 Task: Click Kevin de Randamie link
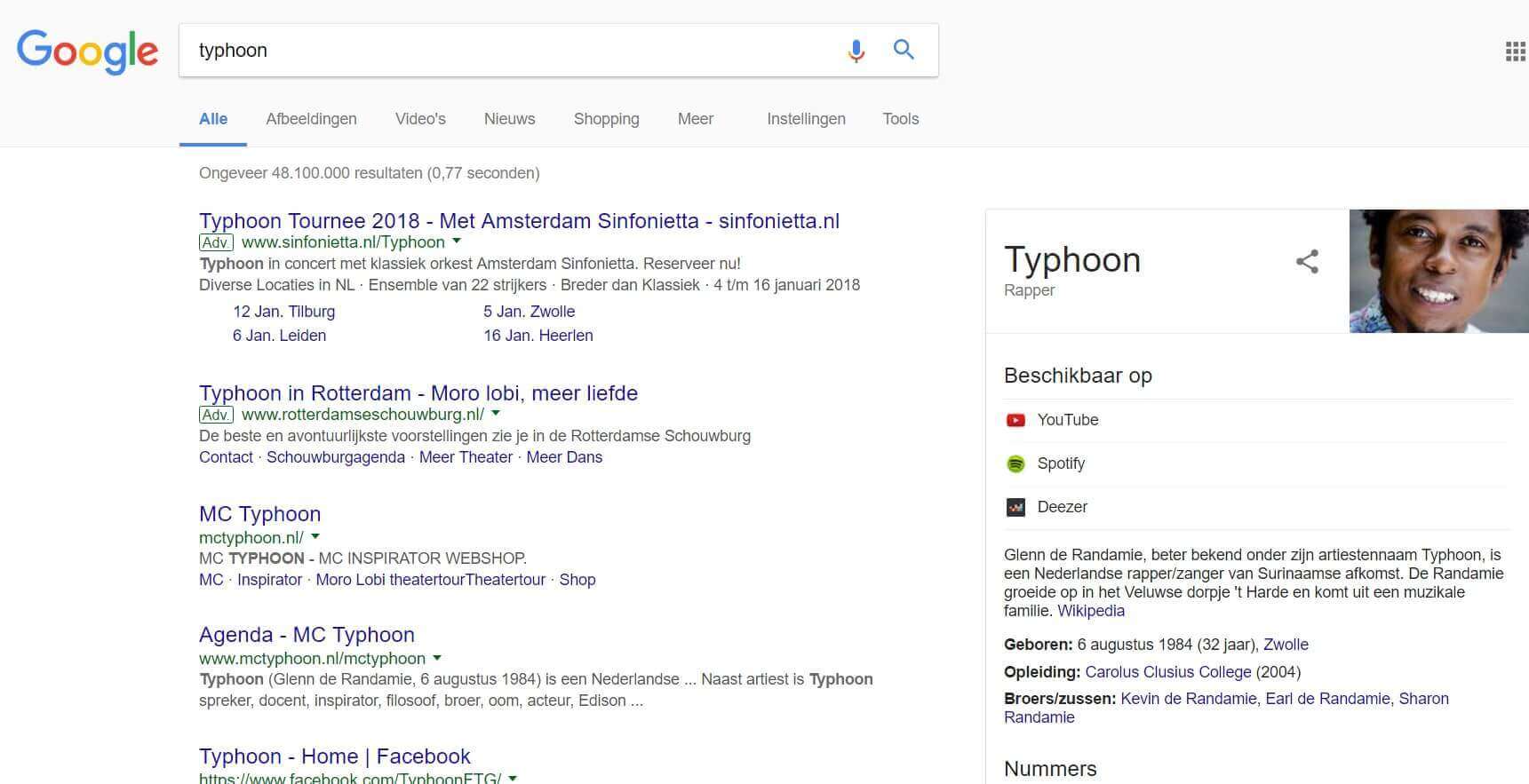click(x=1188, y=699)
